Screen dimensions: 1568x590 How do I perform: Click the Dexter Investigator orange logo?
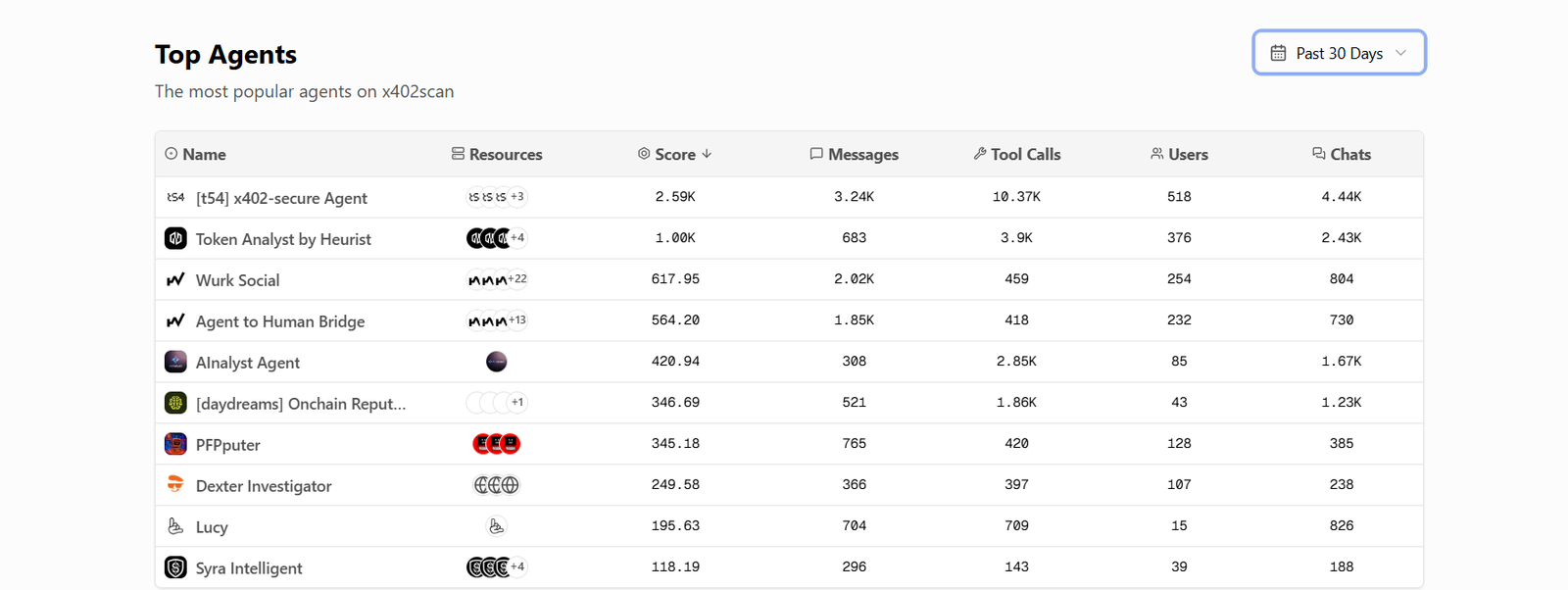[x=175, y=485]
